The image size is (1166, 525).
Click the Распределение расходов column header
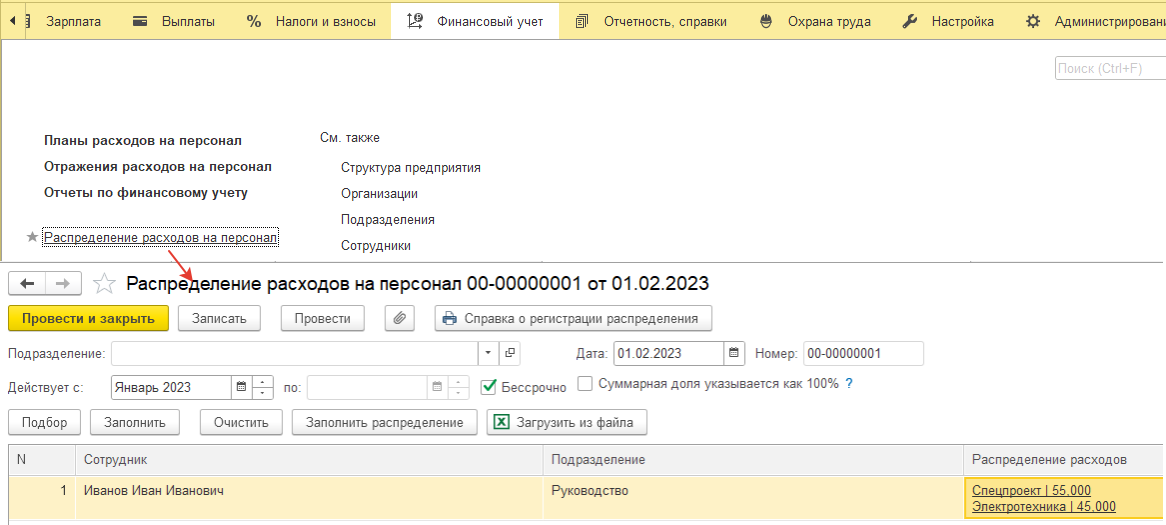[1064, 460]
